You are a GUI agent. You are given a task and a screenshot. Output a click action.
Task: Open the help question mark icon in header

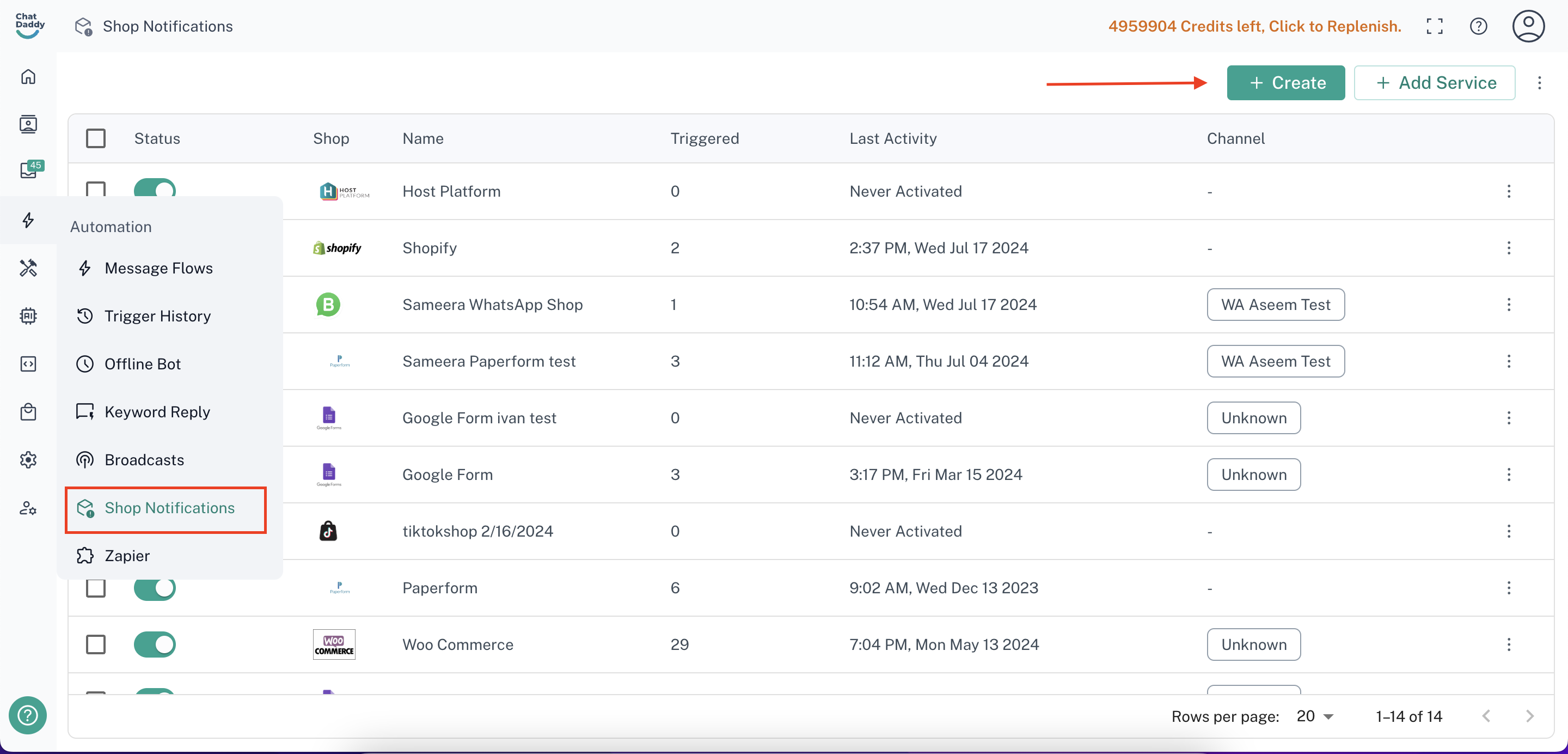[x=1479, y=26]
